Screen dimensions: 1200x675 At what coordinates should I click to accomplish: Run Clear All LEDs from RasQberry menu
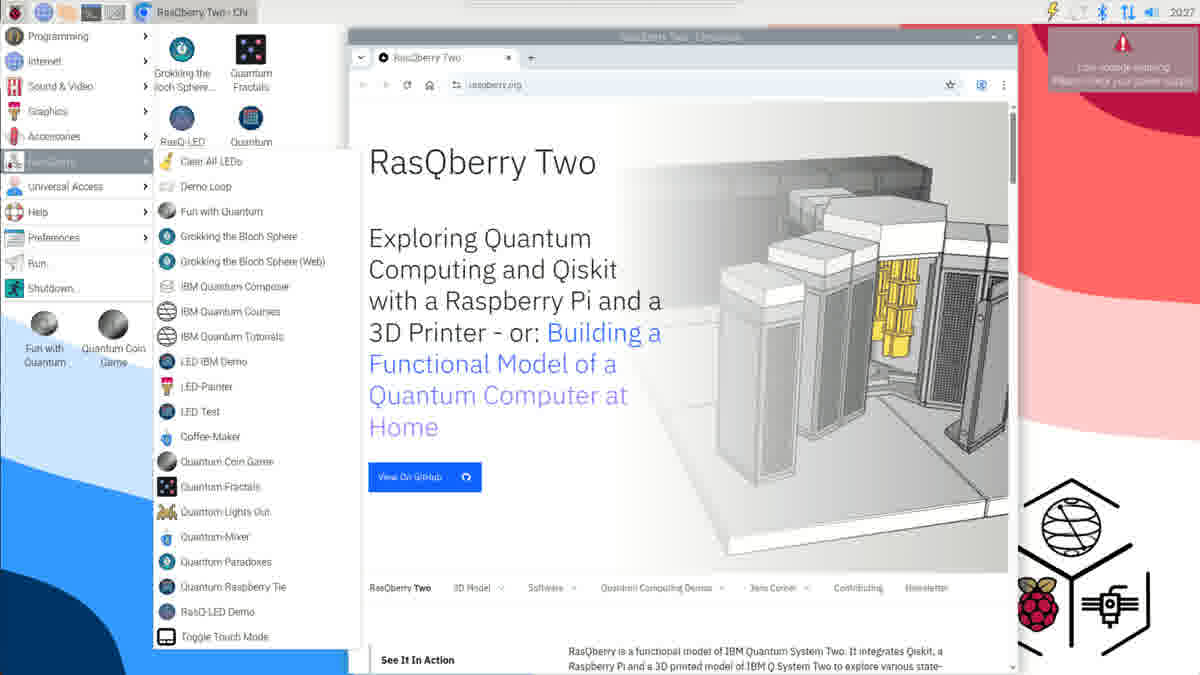257,161
